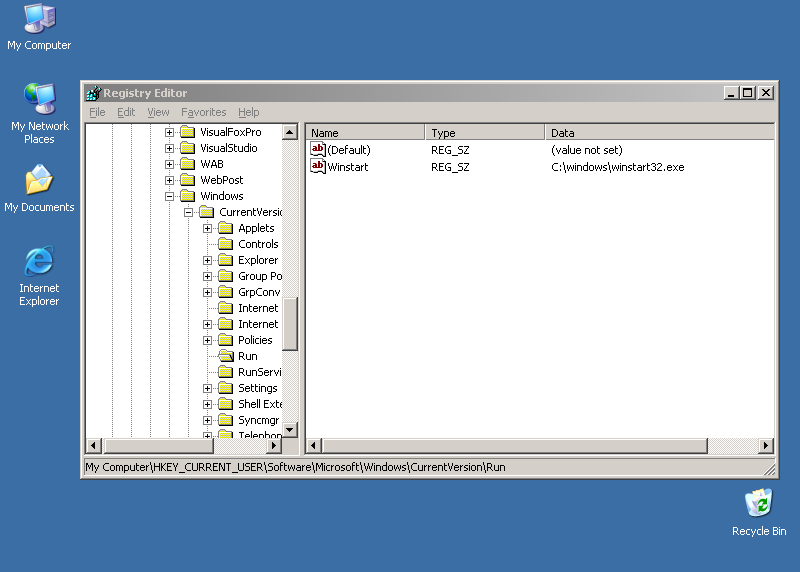Open the Favorites menu
This screenshot has width=800, height=572.
coord(204,112)
